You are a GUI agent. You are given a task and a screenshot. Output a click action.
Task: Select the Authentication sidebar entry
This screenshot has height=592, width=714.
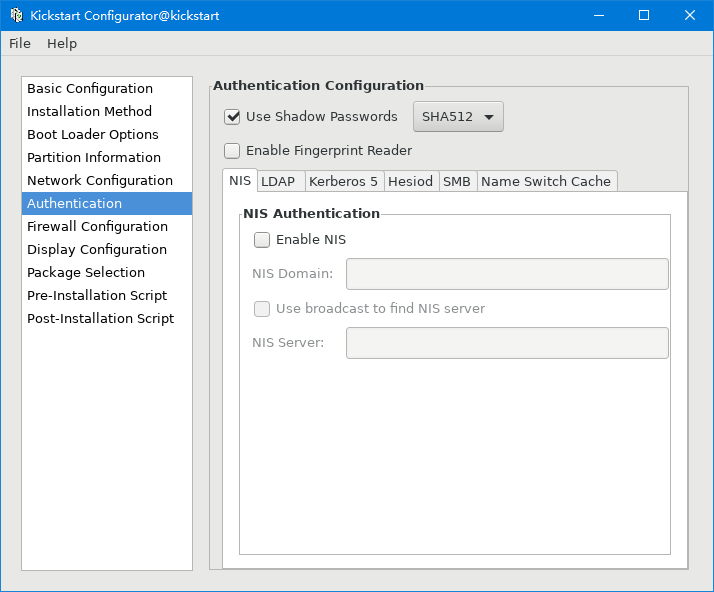coord(107,204)
